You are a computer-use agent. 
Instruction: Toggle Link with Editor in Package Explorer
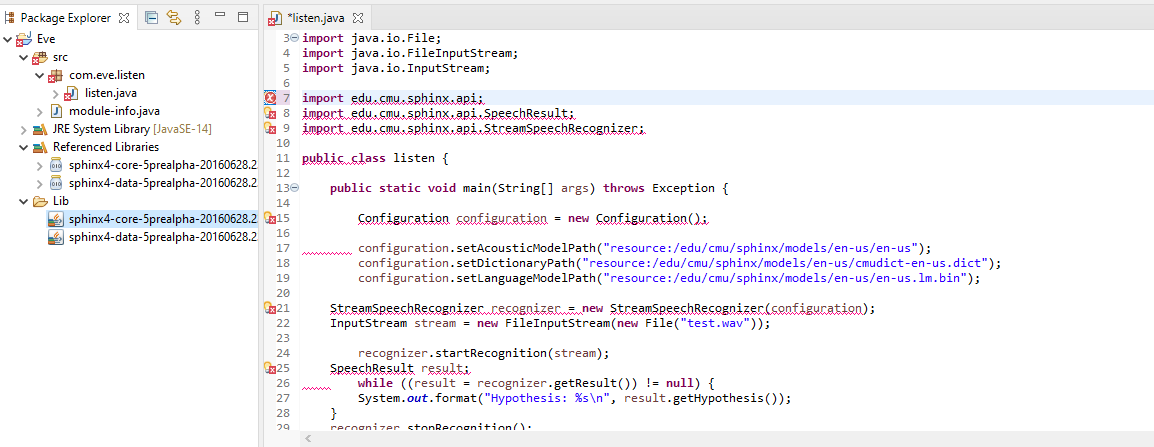[x=174, y=17]
